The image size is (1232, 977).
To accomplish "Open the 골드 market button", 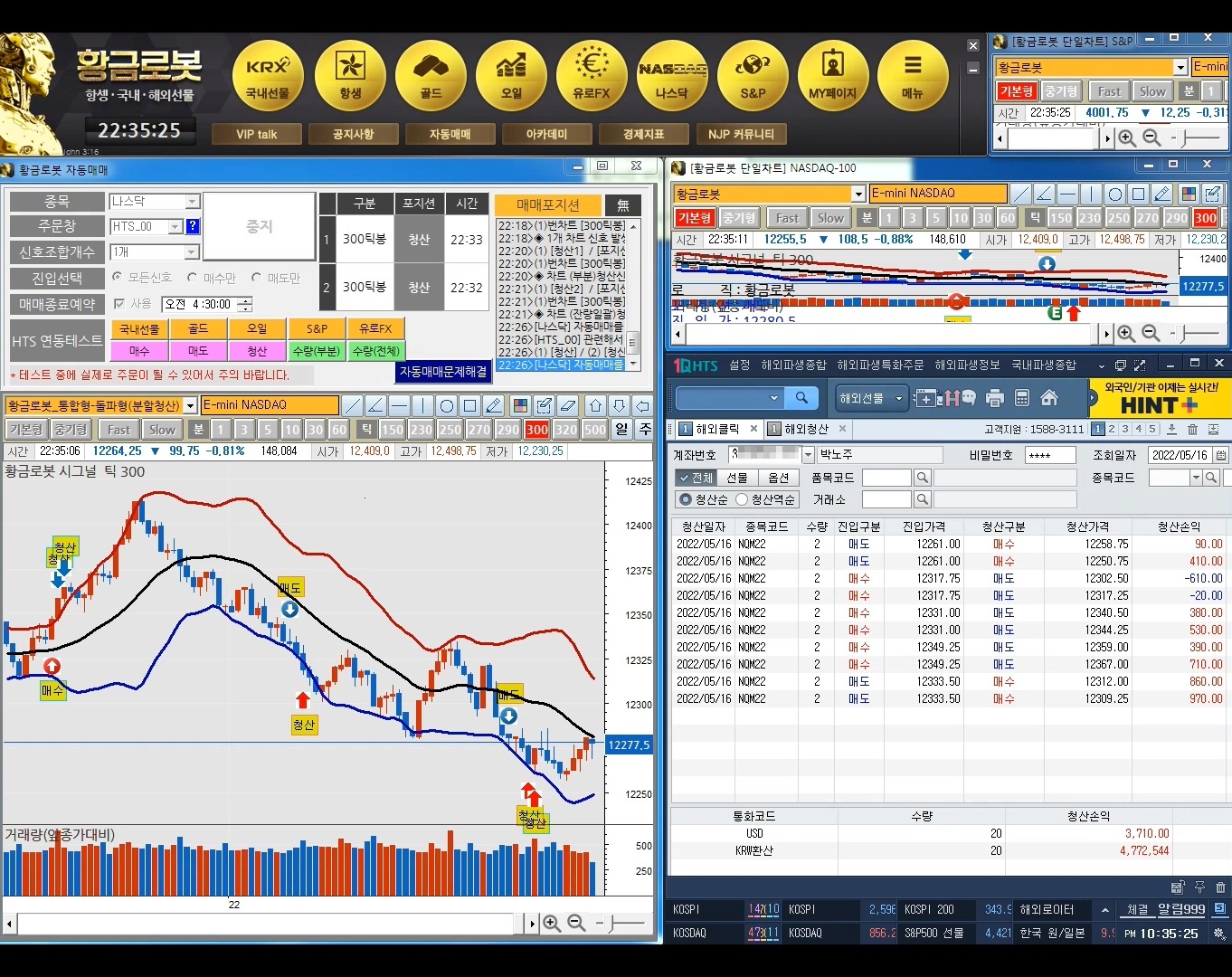I will 431,76.
